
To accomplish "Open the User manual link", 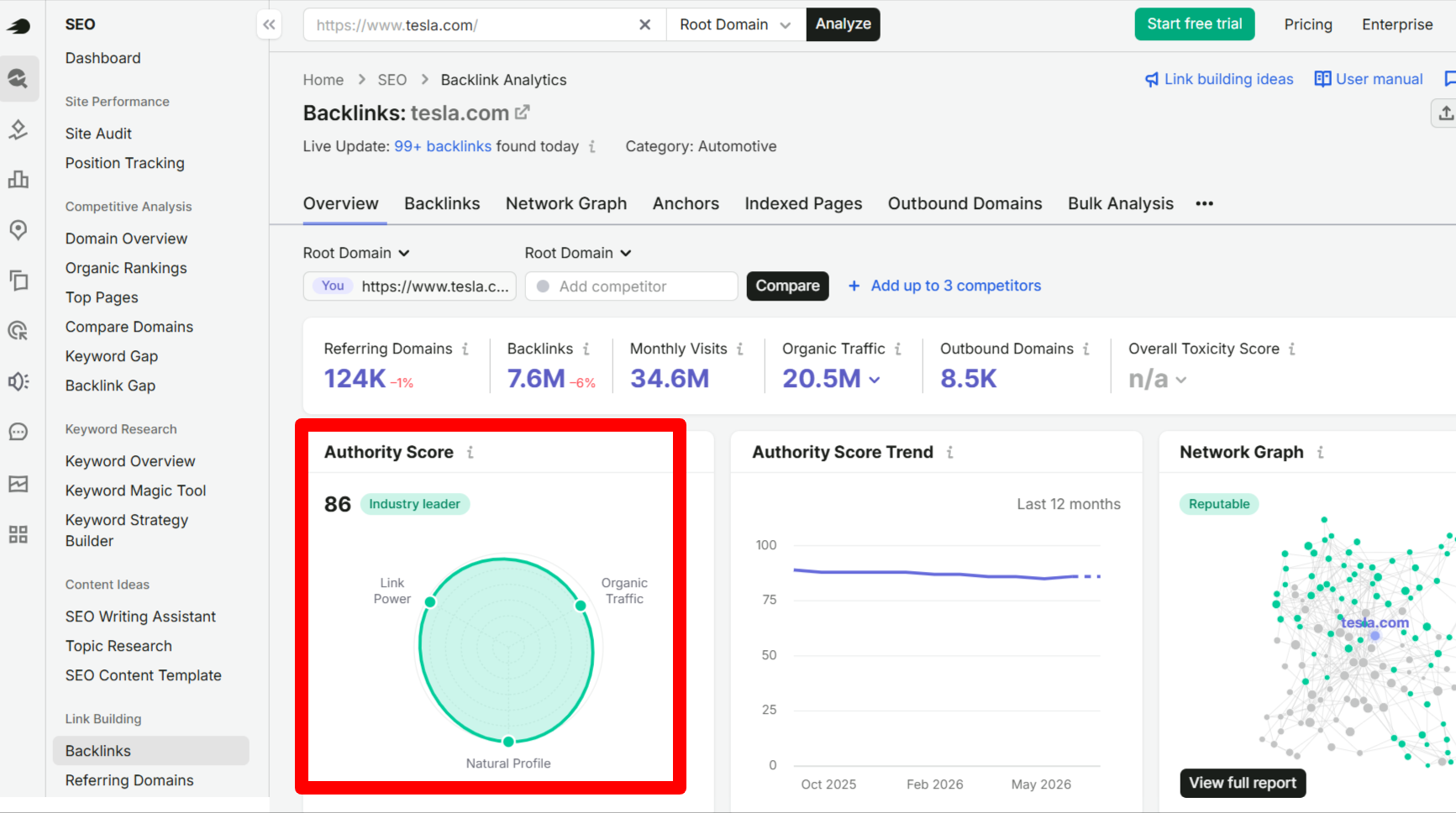I will click(x=1369, y=79).
